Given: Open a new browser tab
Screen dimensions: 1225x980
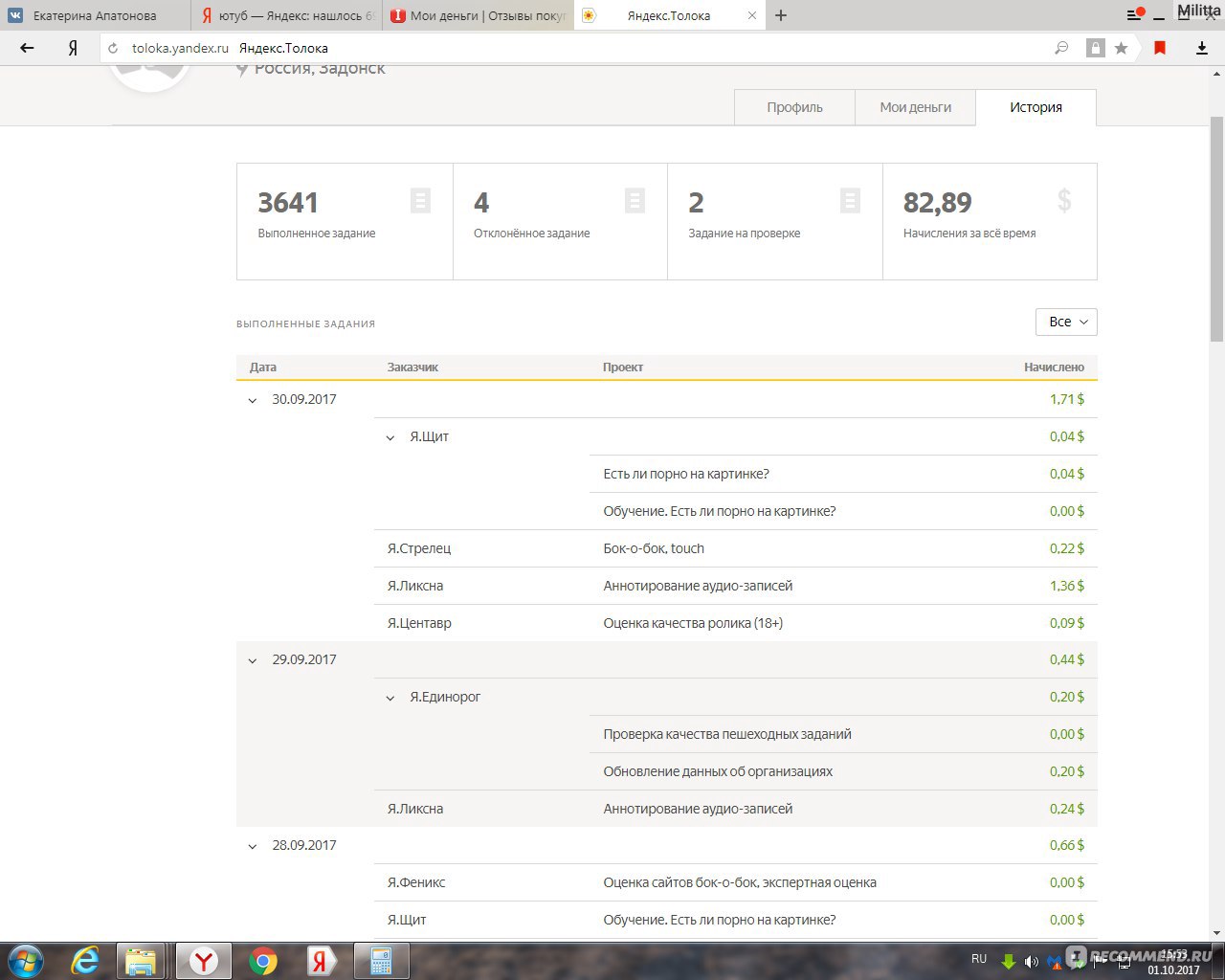Looking at the screenshot, I should click(781, 15).
